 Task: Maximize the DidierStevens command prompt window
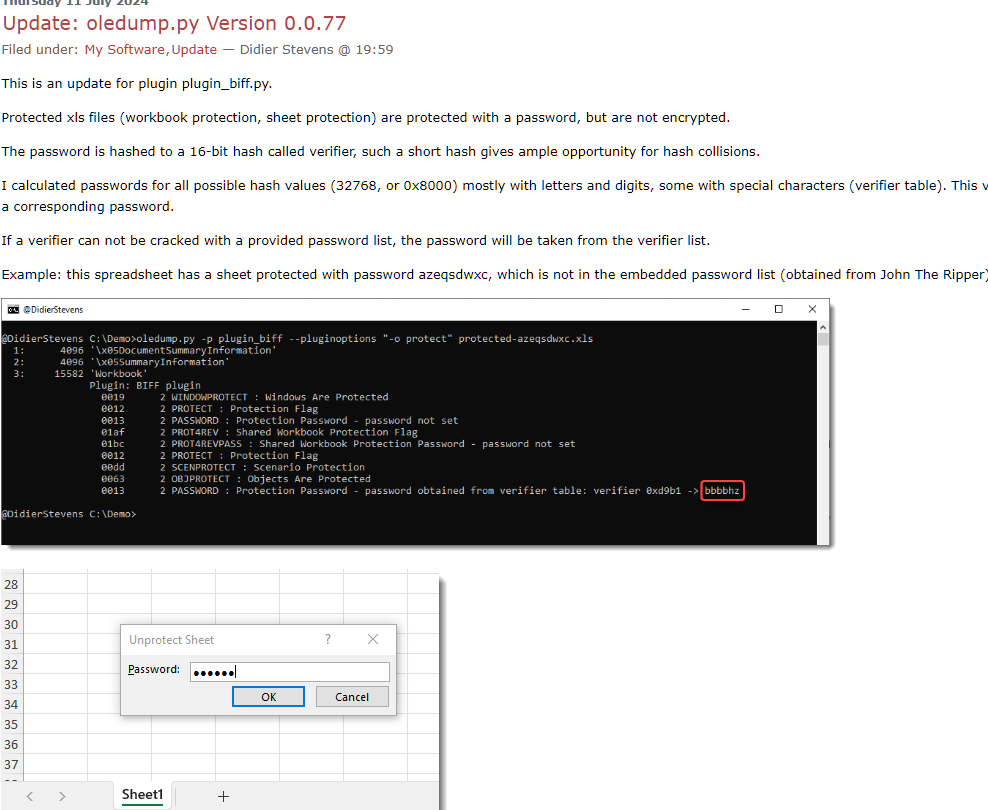778,309
